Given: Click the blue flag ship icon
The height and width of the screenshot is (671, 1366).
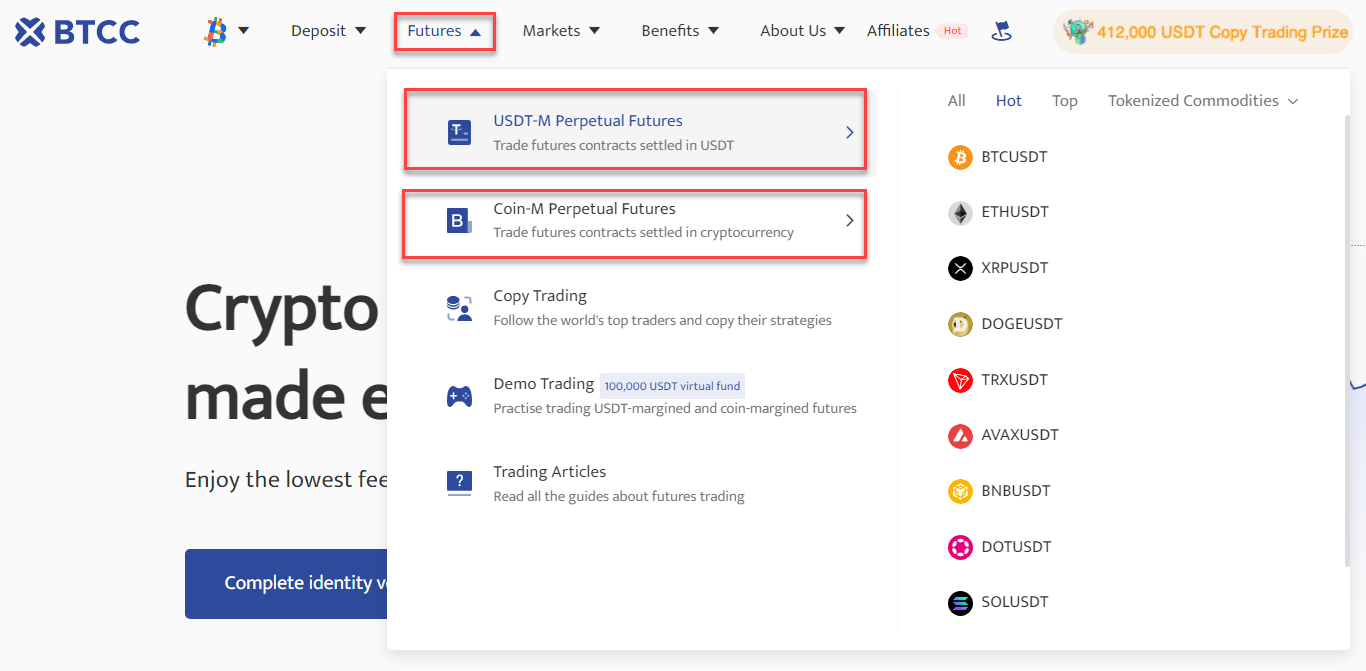Looking at the screenshot, I should [x=1001, y=31].
